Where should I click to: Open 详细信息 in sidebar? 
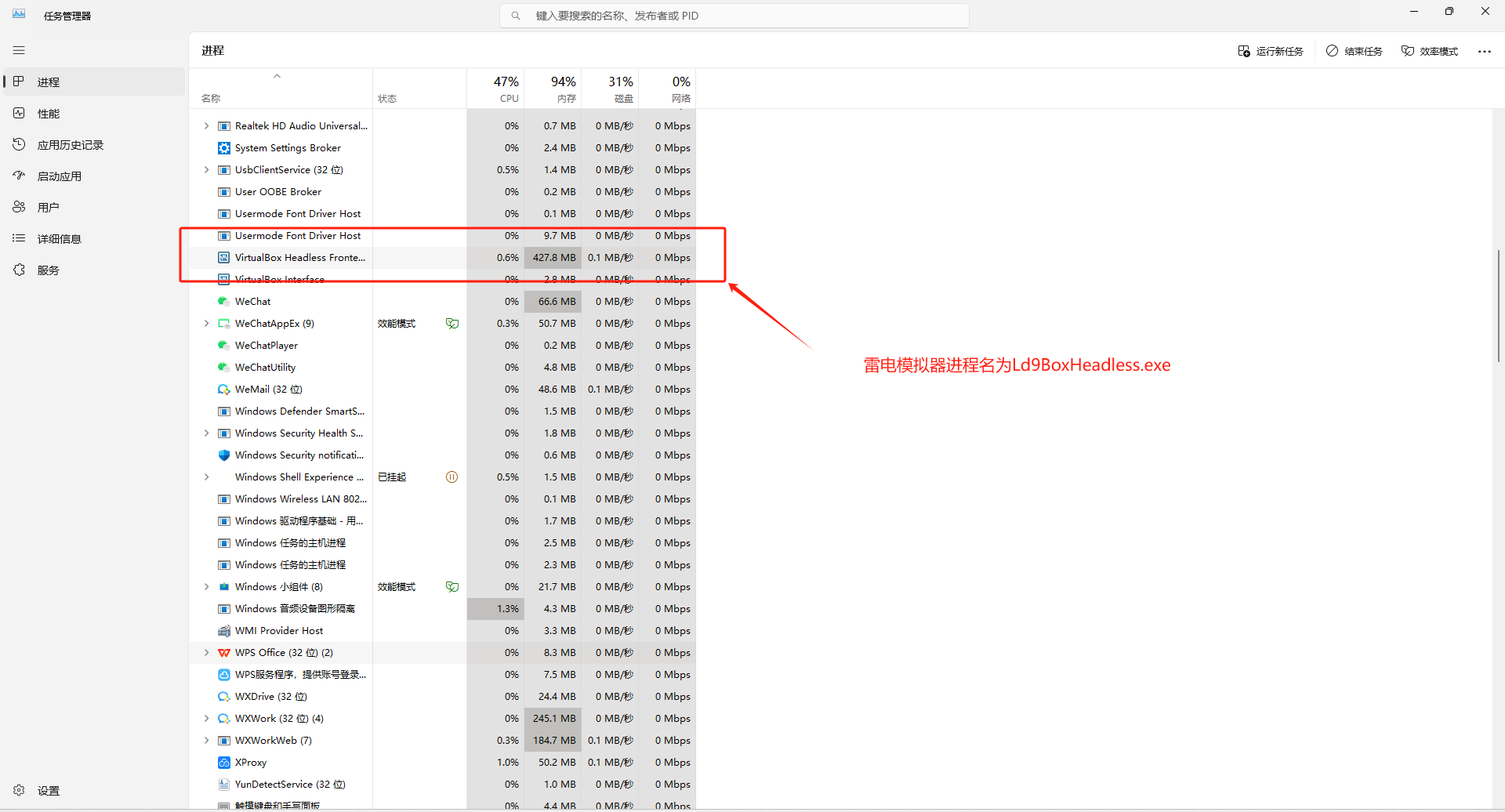click(94, 239)
